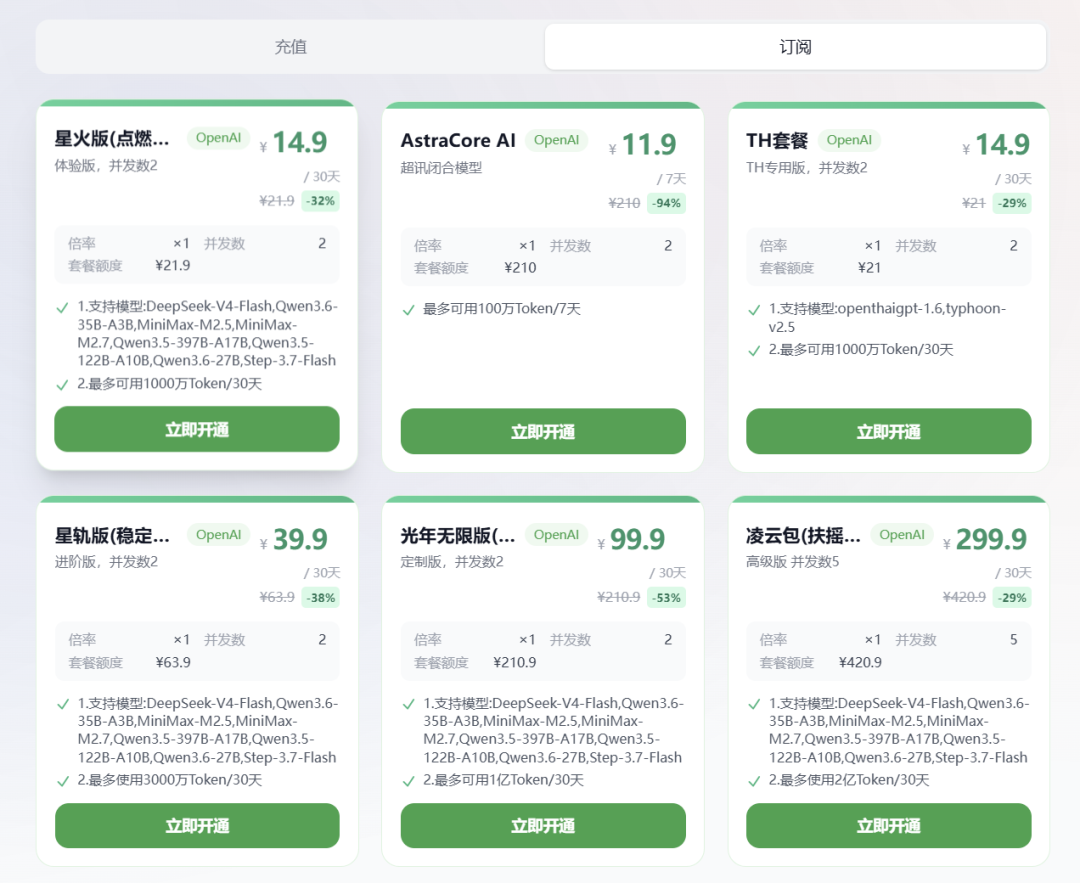Click 2.最多使用3000万Token/30天 feature line
The width and height of the screenshot is (1080, 883).
click(169, 780)
